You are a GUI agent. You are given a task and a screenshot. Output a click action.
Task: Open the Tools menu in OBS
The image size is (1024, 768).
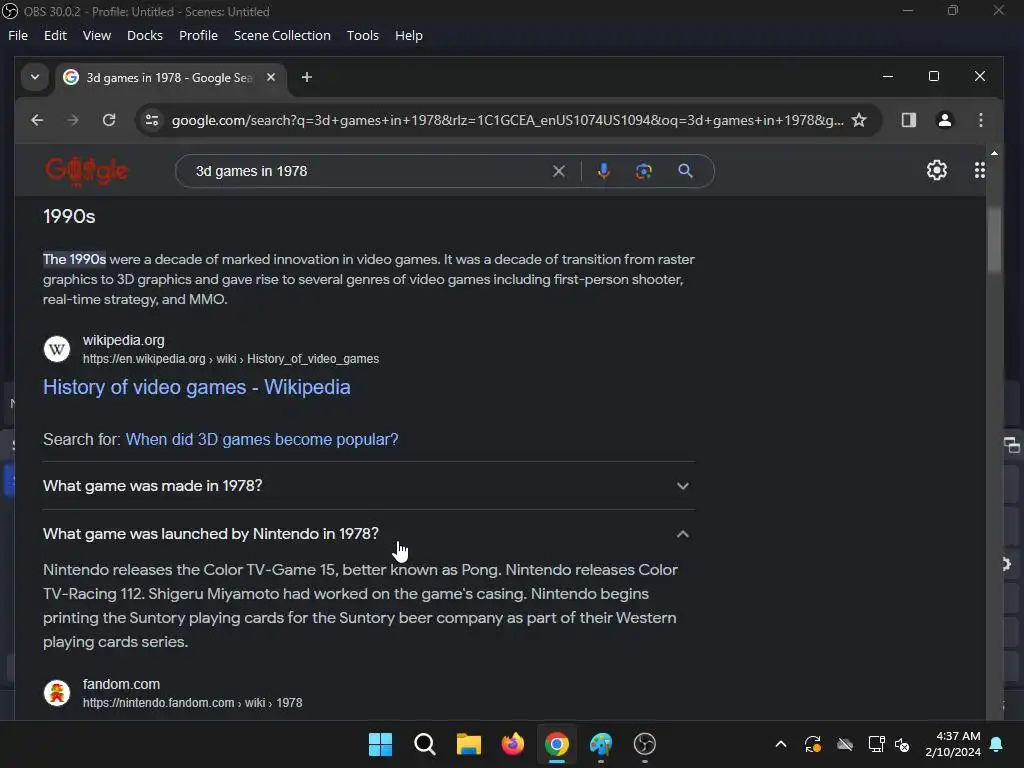[x=362, y=35]
